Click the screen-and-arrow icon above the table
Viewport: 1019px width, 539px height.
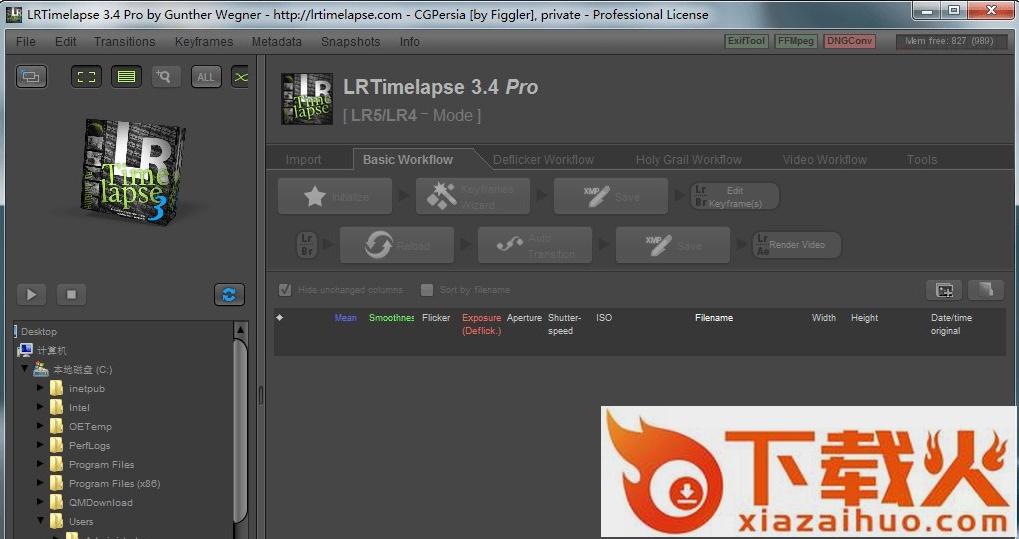pos(944,290)
